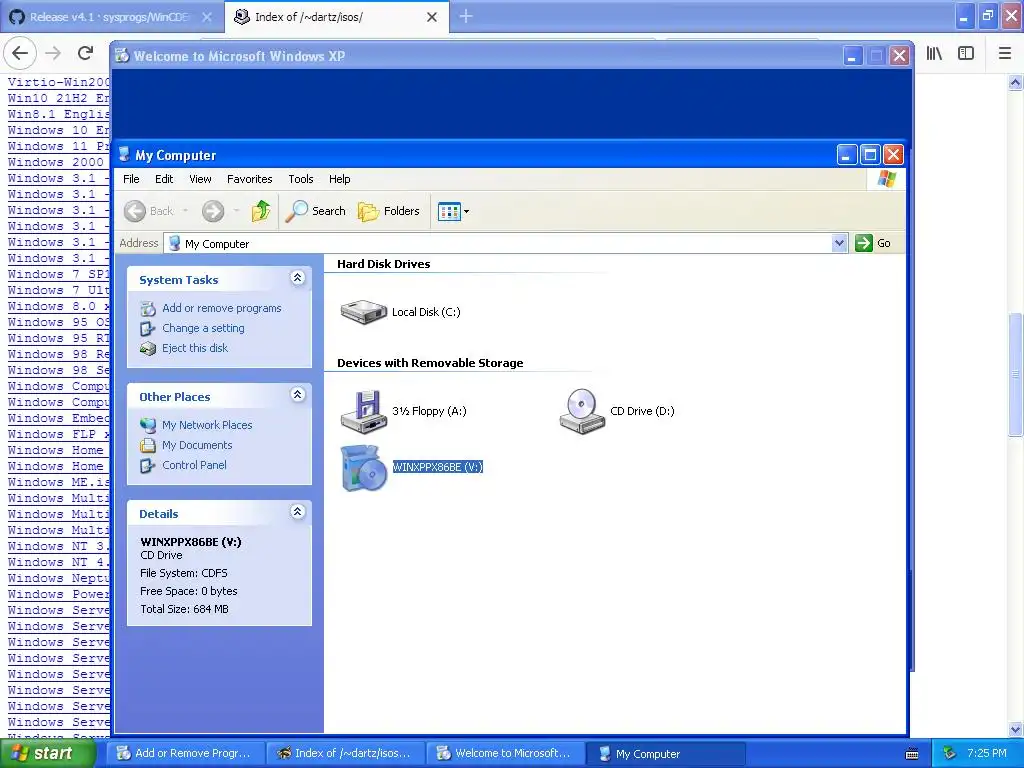Open the Forward history dropdown arrow

click(236, 211)
